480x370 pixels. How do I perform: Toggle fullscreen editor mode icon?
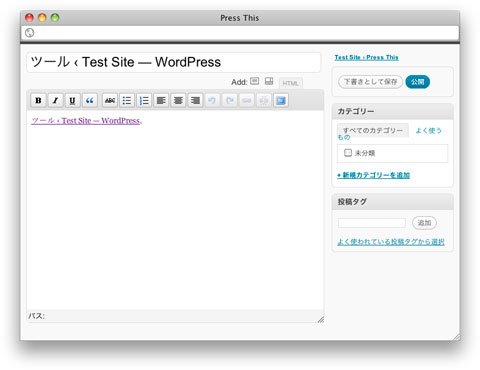click(x=281, y=100)
